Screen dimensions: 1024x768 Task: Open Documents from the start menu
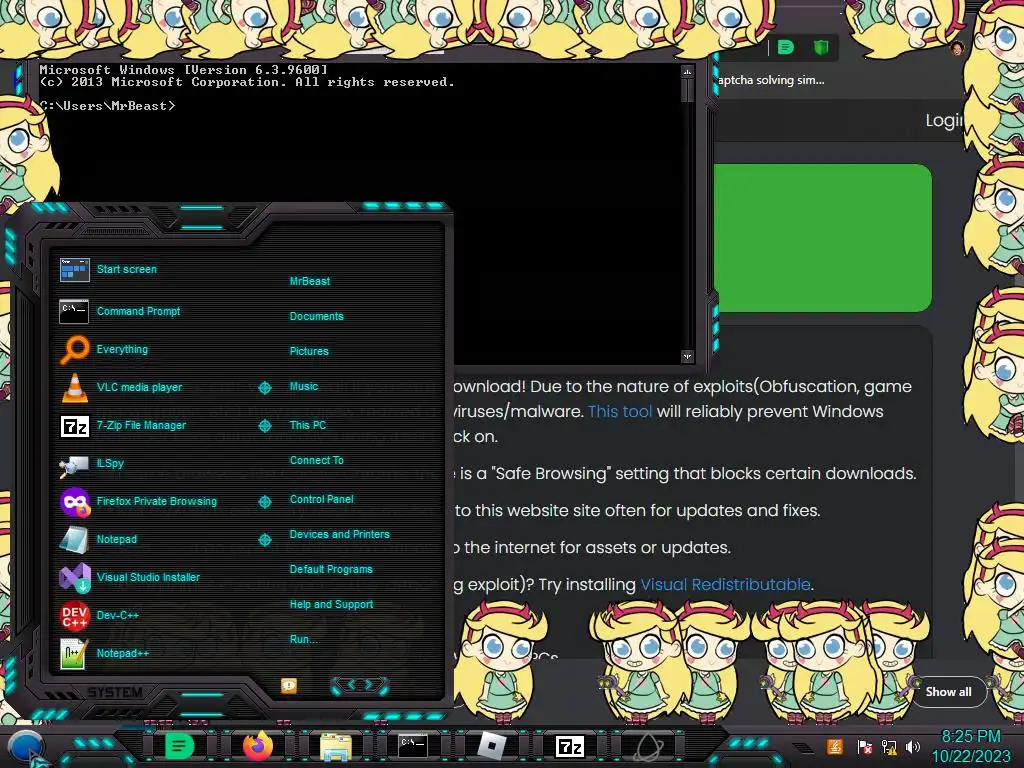(316, 316)
